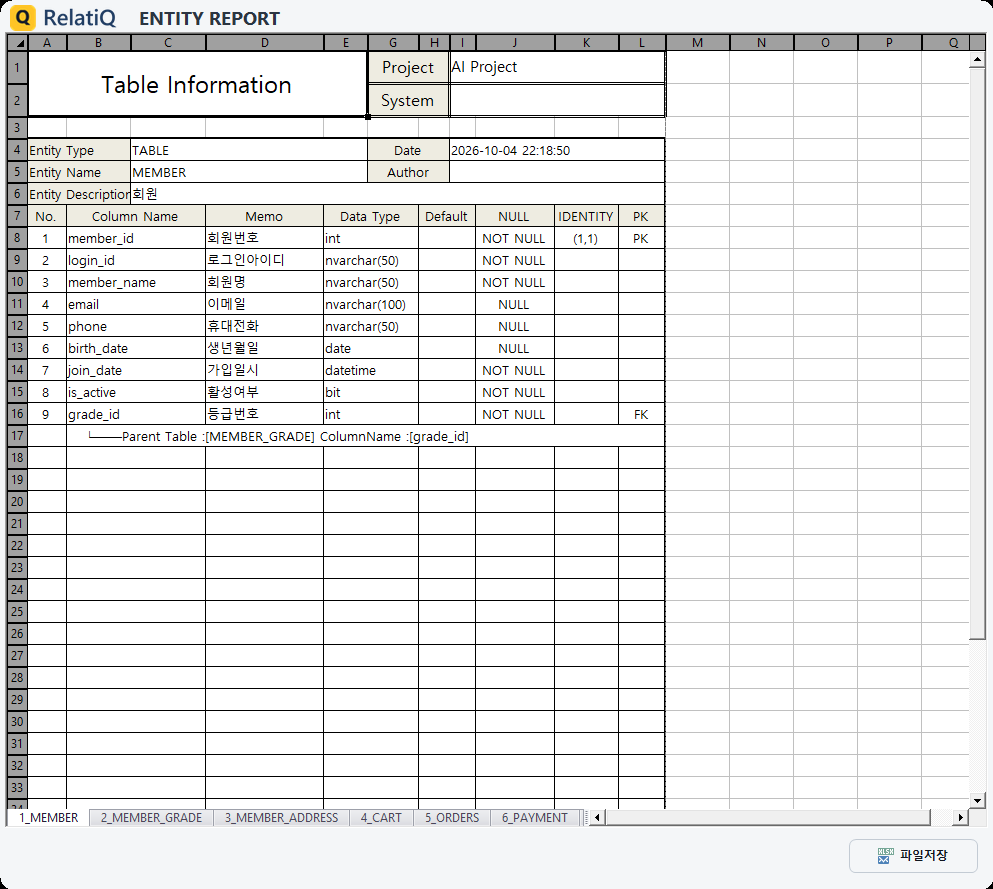Switch to the 4_CART sheet tab
Screen dimensions: 993x889
click(x=381, y=817)
